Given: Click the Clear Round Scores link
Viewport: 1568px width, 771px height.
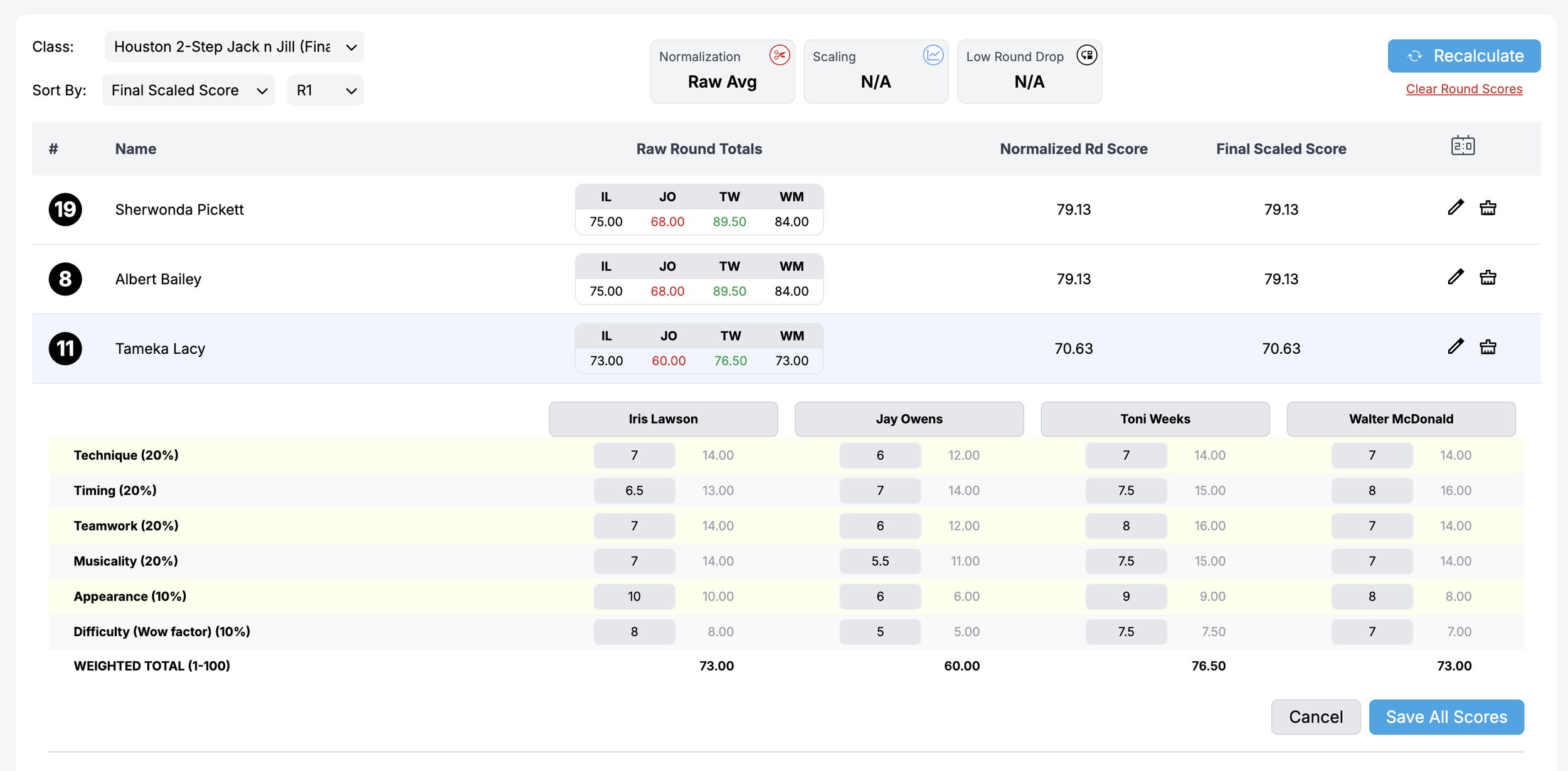Looking at the screenshot, I should pyautogui.click(x=1464, y=88).
